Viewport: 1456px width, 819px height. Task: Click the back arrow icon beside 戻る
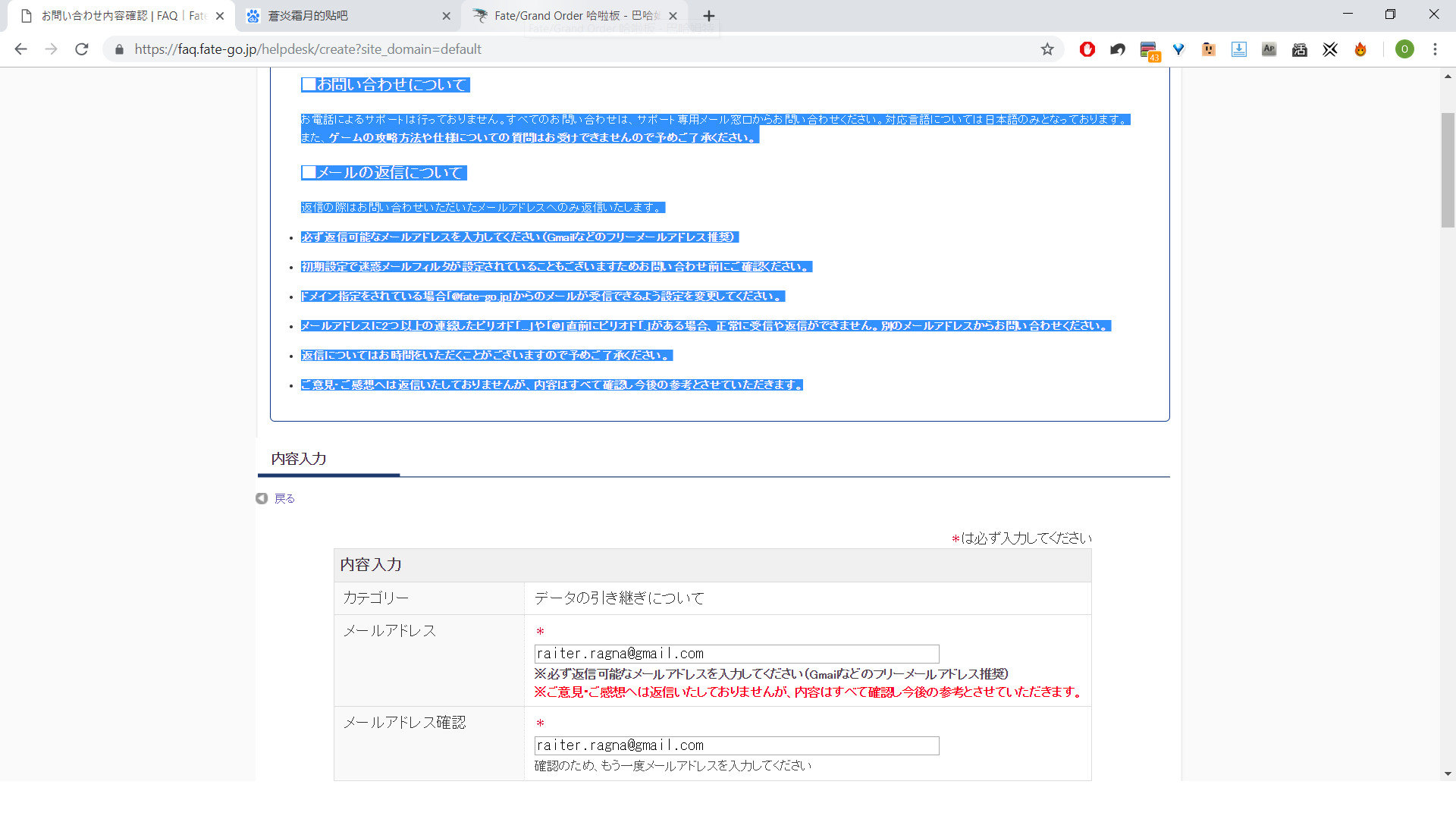[262, 498]
